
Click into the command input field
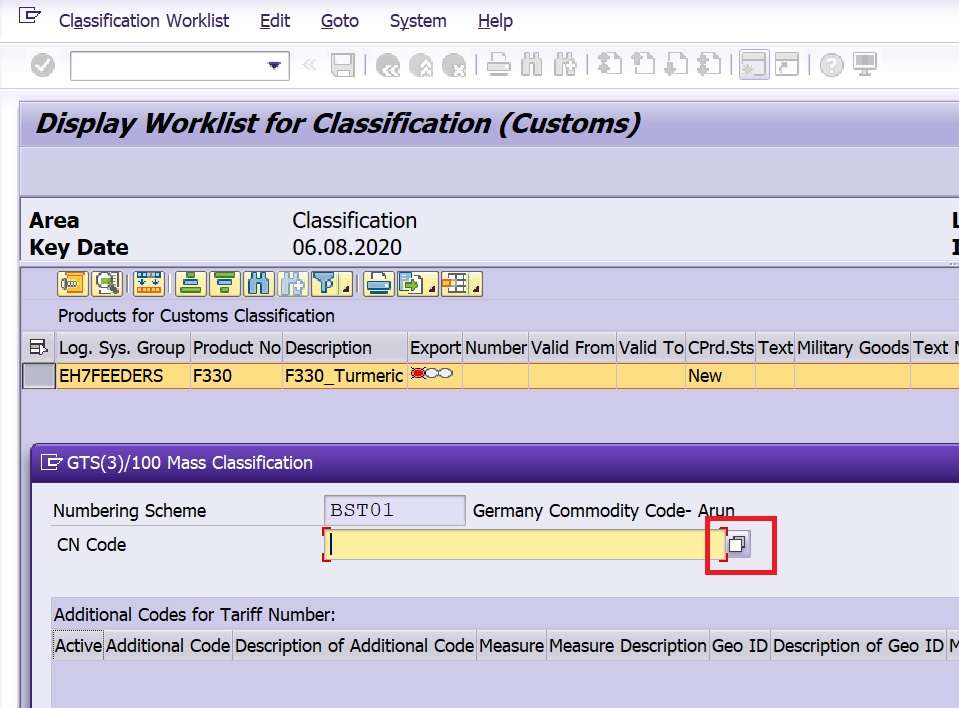(168, 65)
